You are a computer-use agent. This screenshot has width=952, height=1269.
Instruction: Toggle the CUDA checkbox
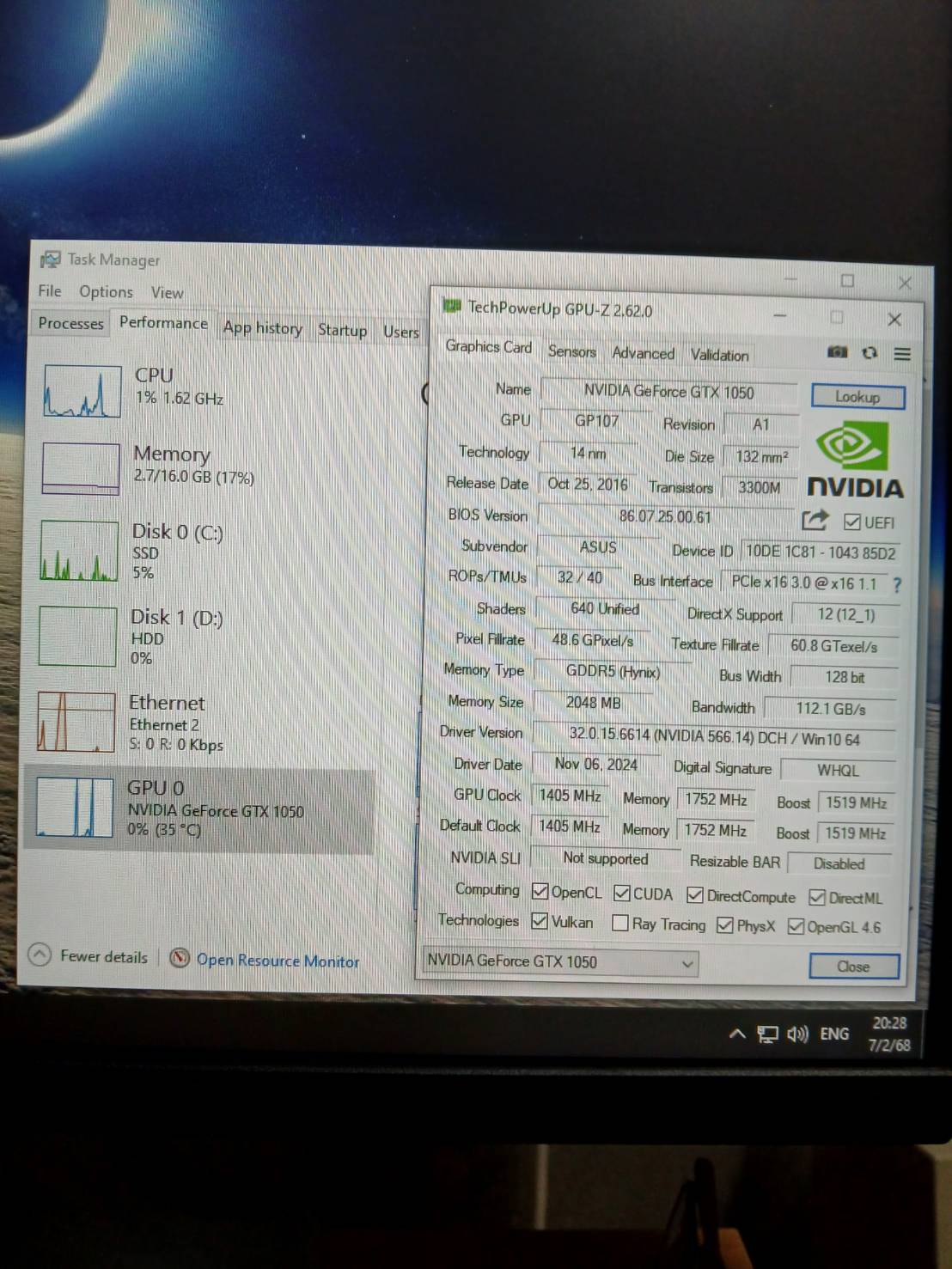(x=622, y=894)
